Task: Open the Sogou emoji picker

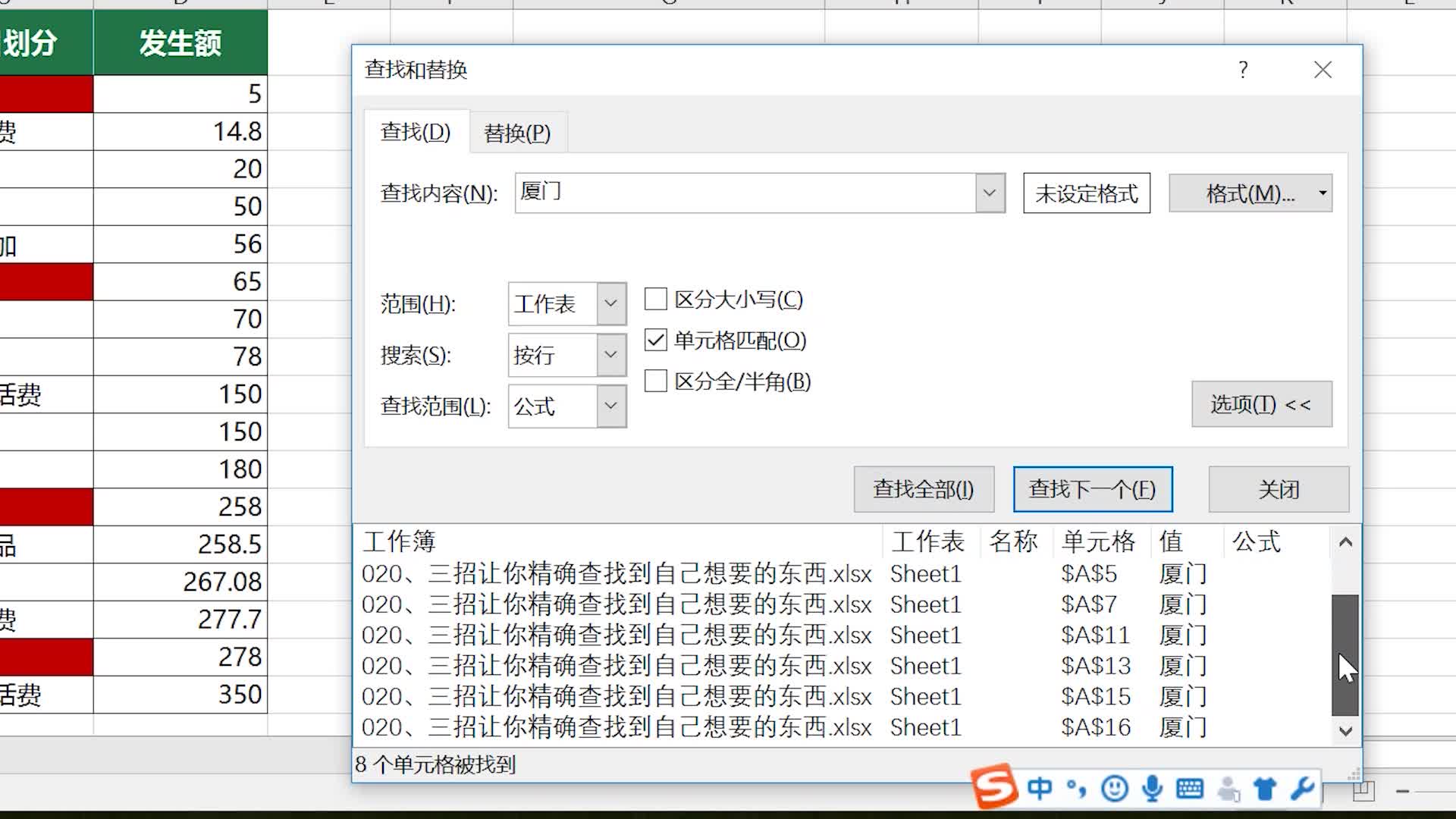Action: click(x=1112, y=788)
